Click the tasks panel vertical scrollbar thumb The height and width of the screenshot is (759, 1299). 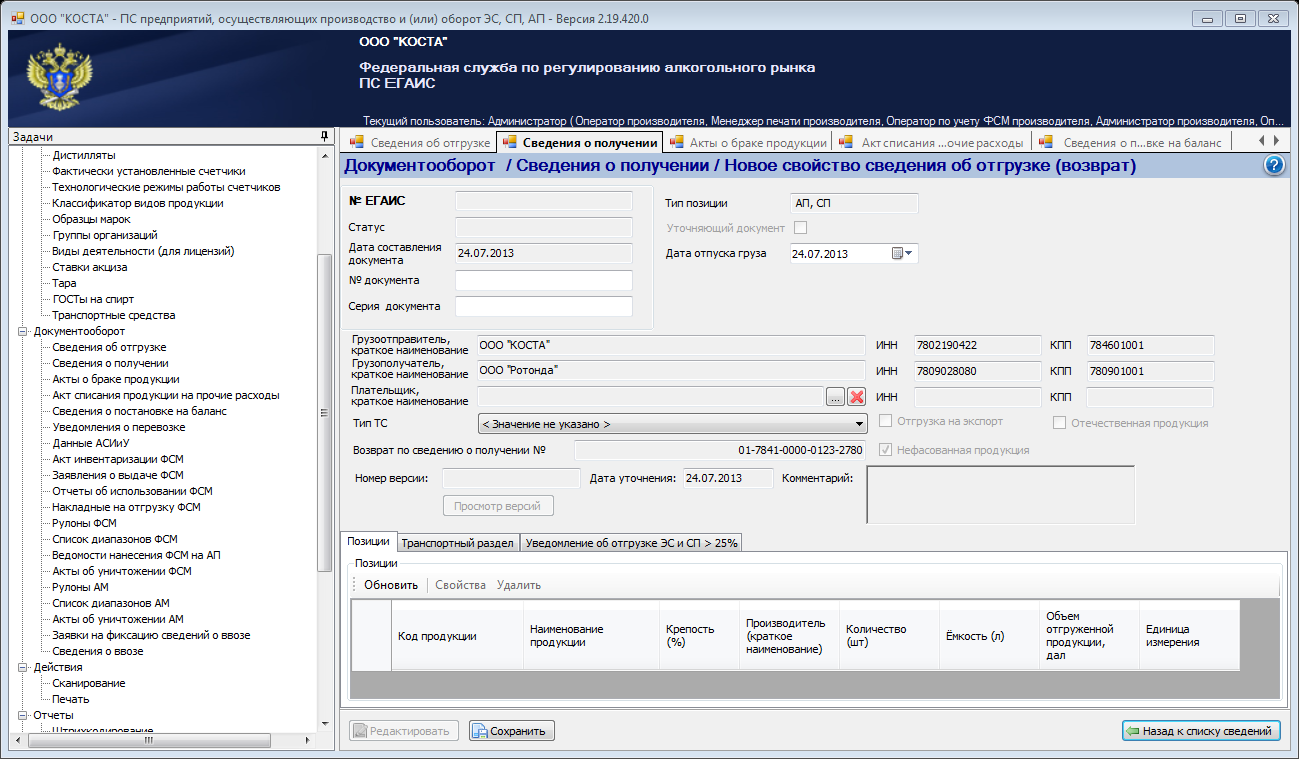click(324, 413)
